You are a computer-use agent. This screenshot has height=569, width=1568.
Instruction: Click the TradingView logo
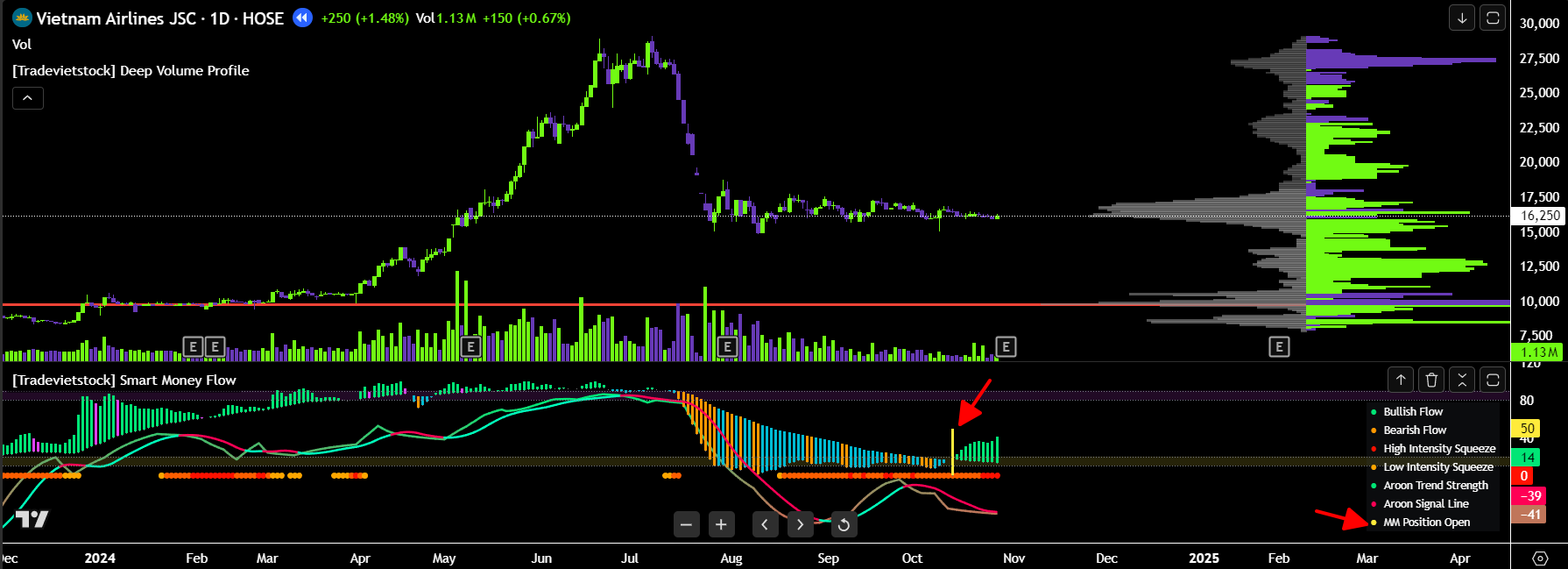[x=32, y=519]
